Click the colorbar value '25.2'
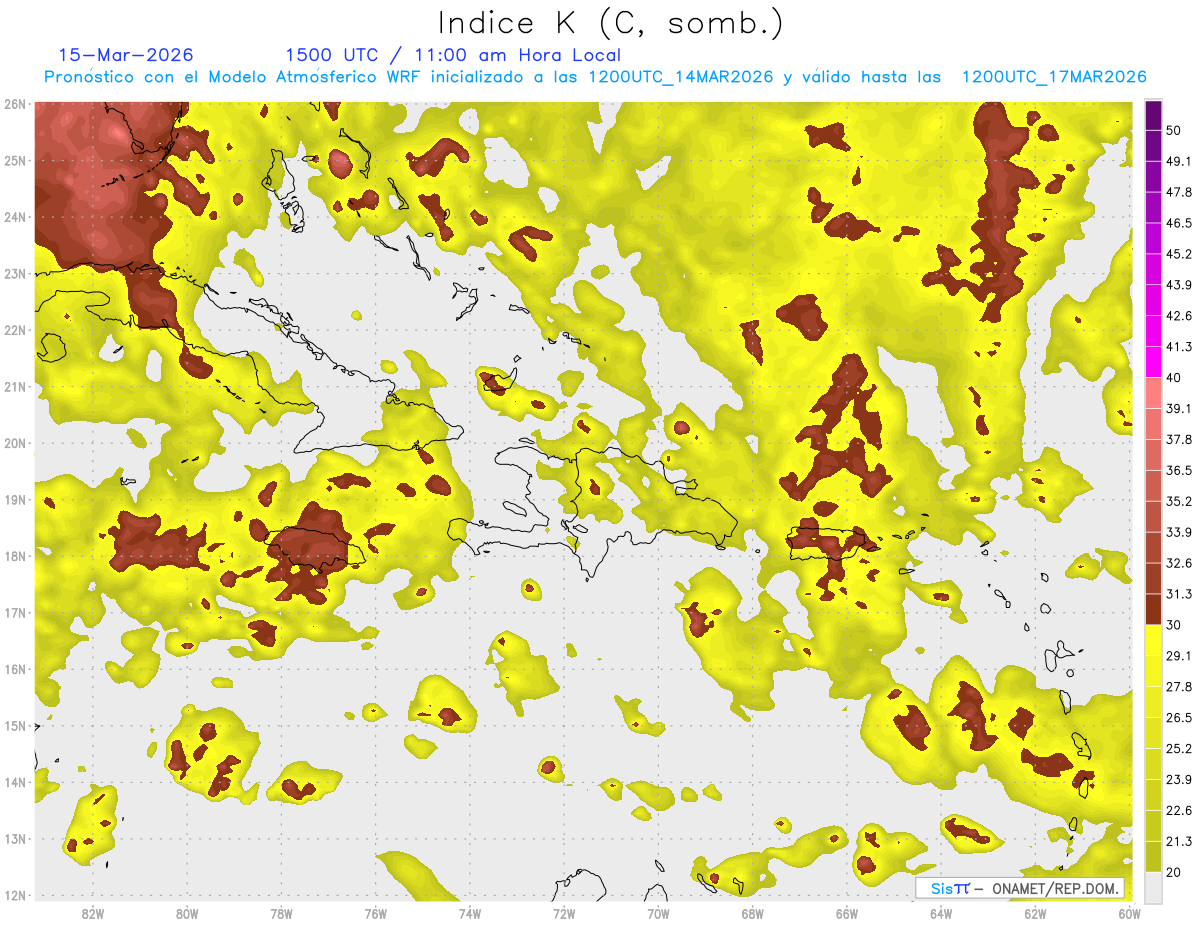Screen dimensions: 1200x927 [1179, 748]
